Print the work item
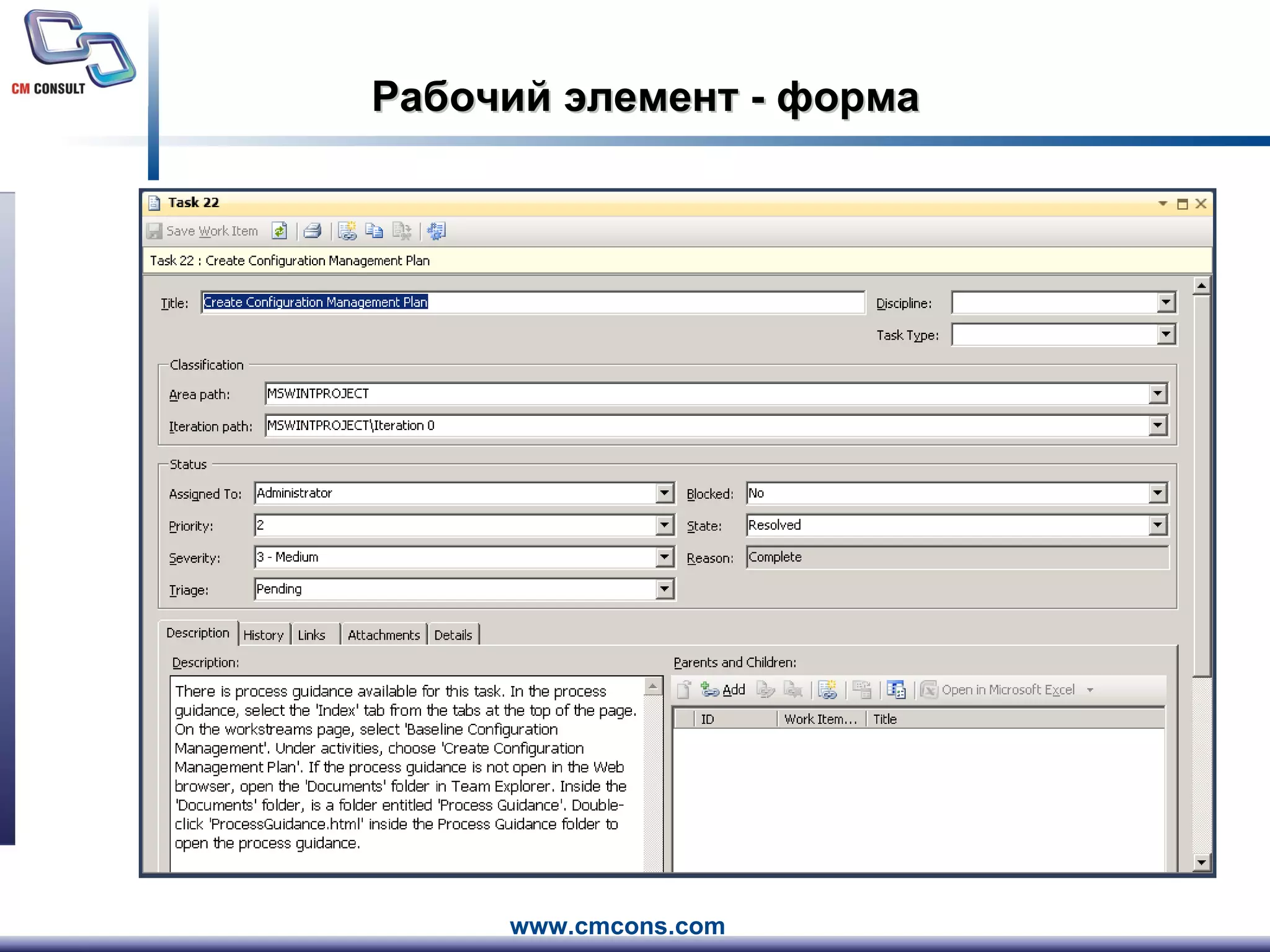Image resolution: width=1270 pixels, height=952 pixels. [x=313, y=231]
